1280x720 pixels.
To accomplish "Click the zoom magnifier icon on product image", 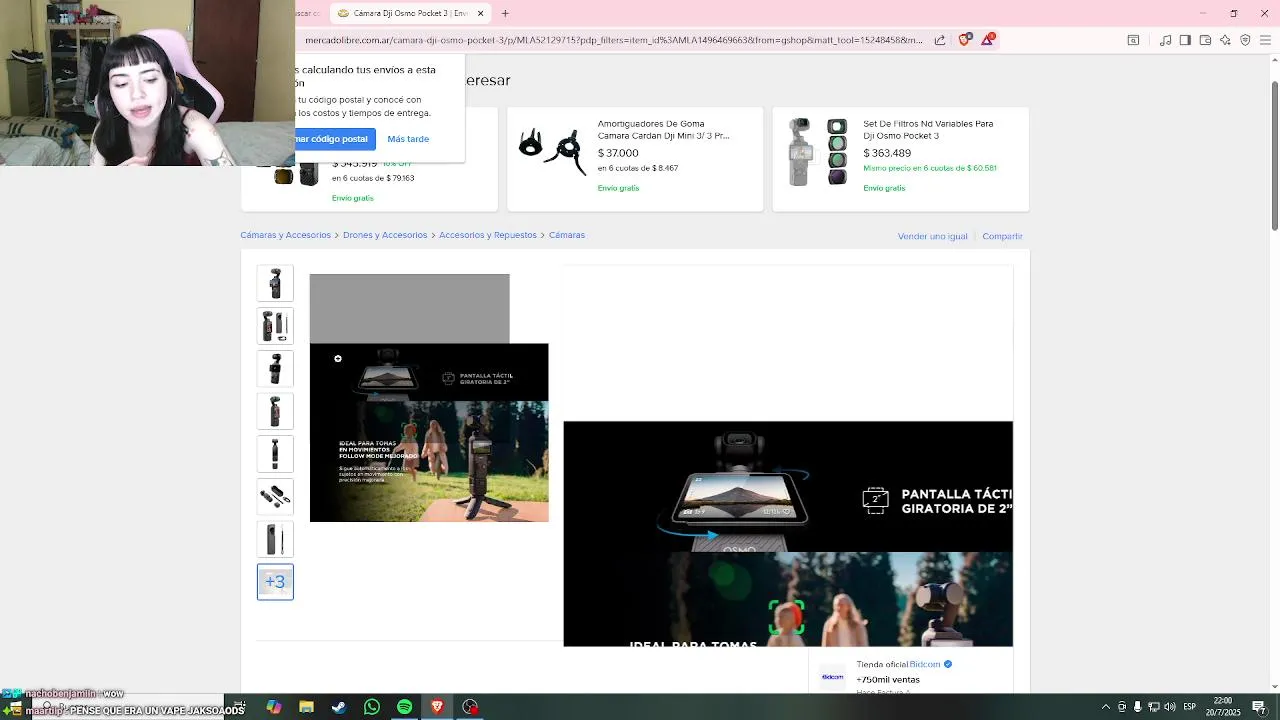I will pos(338,358).
